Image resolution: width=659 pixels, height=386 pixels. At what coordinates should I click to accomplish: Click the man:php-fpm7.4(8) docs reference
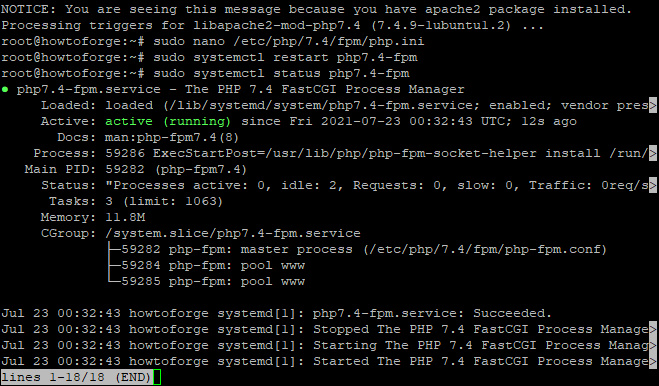(171, 137)
